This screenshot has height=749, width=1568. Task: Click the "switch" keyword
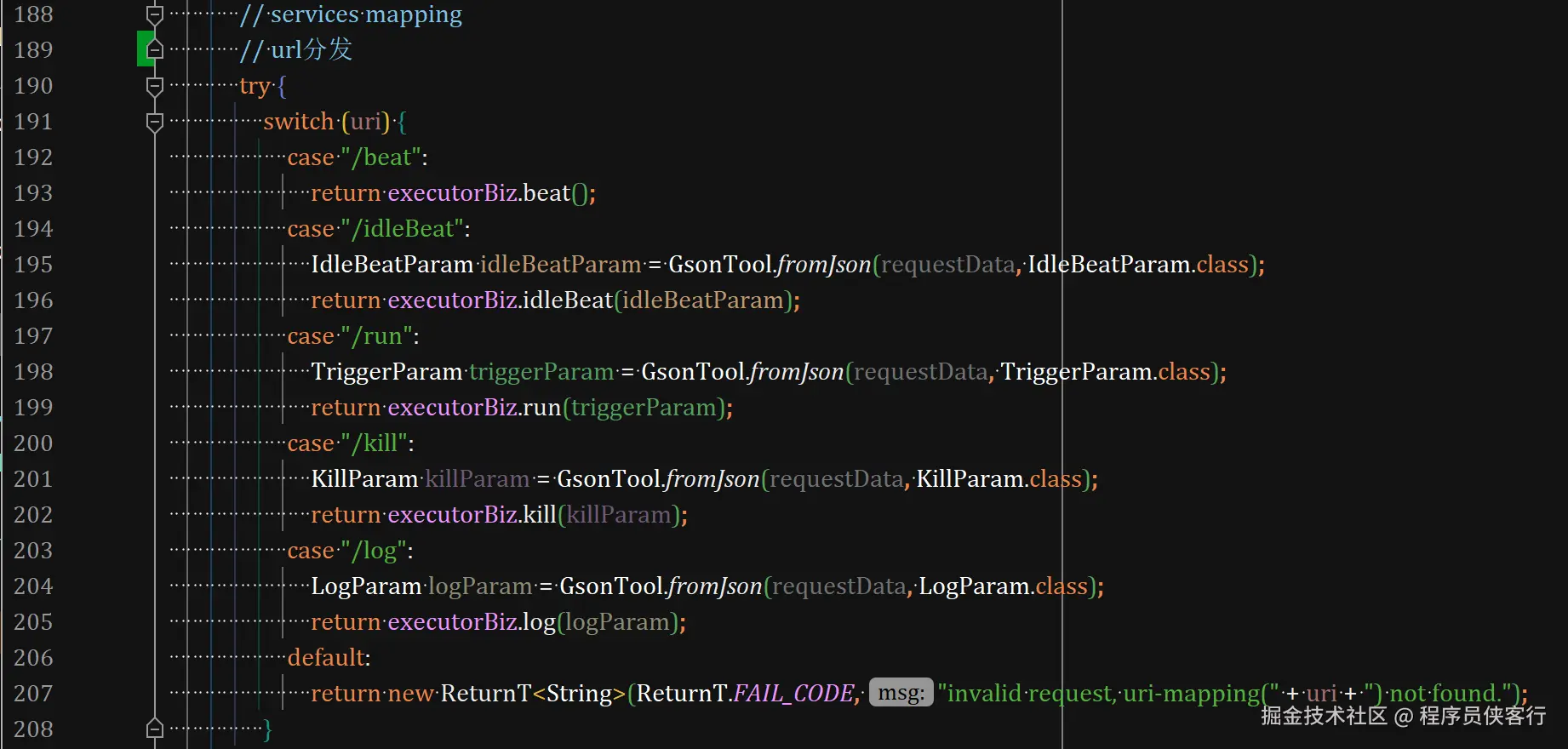point(299,122)
